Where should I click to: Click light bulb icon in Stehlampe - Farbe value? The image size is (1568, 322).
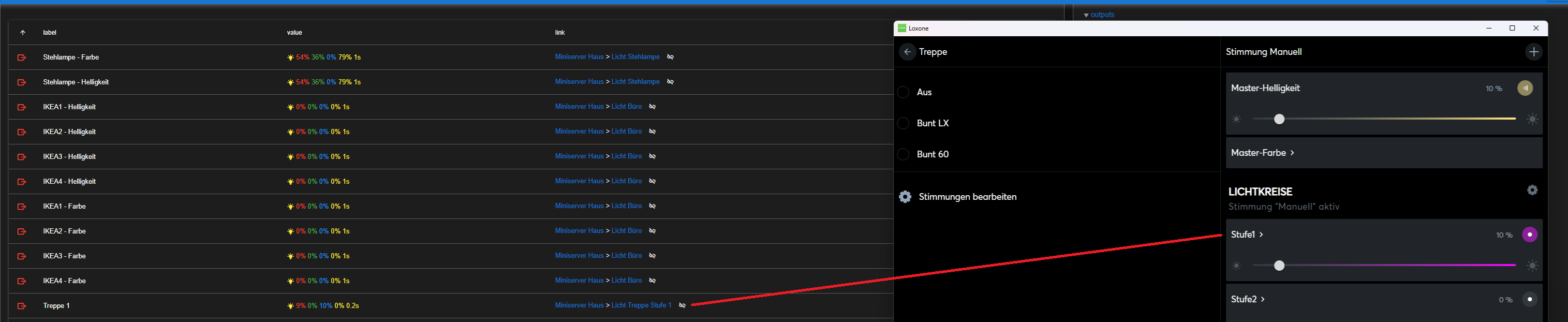coord(290,58)
